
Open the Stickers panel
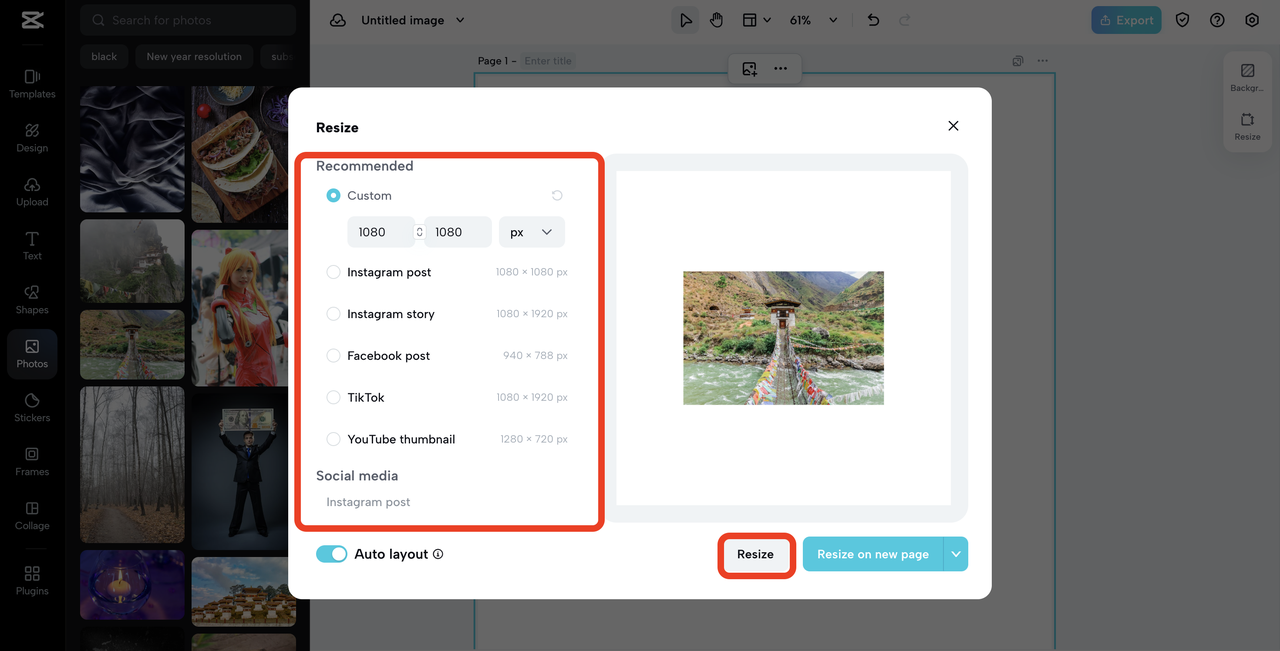(x=32, y=408)
